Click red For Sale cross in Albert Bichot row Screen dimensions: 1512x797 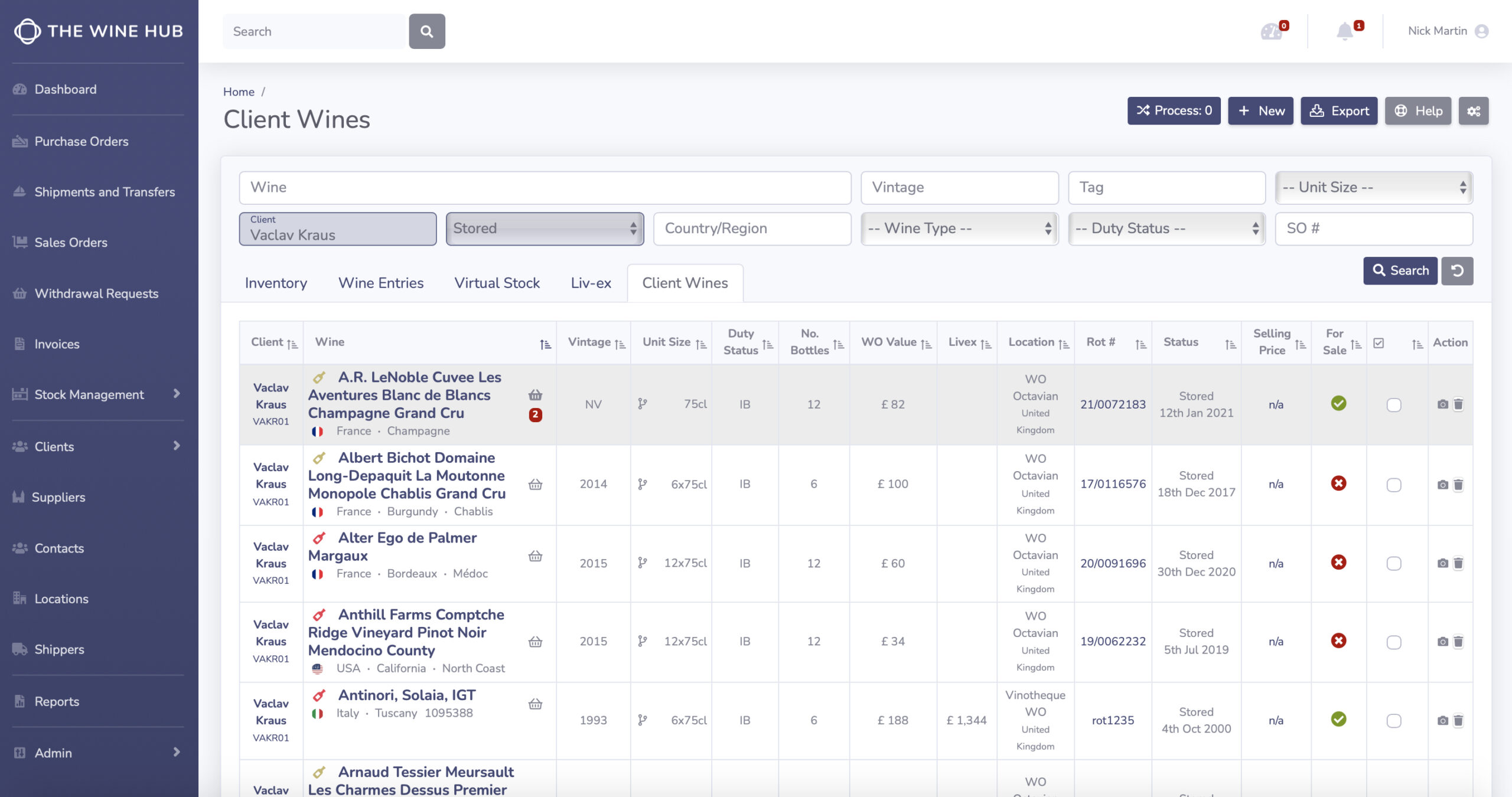click(1338, 484)
